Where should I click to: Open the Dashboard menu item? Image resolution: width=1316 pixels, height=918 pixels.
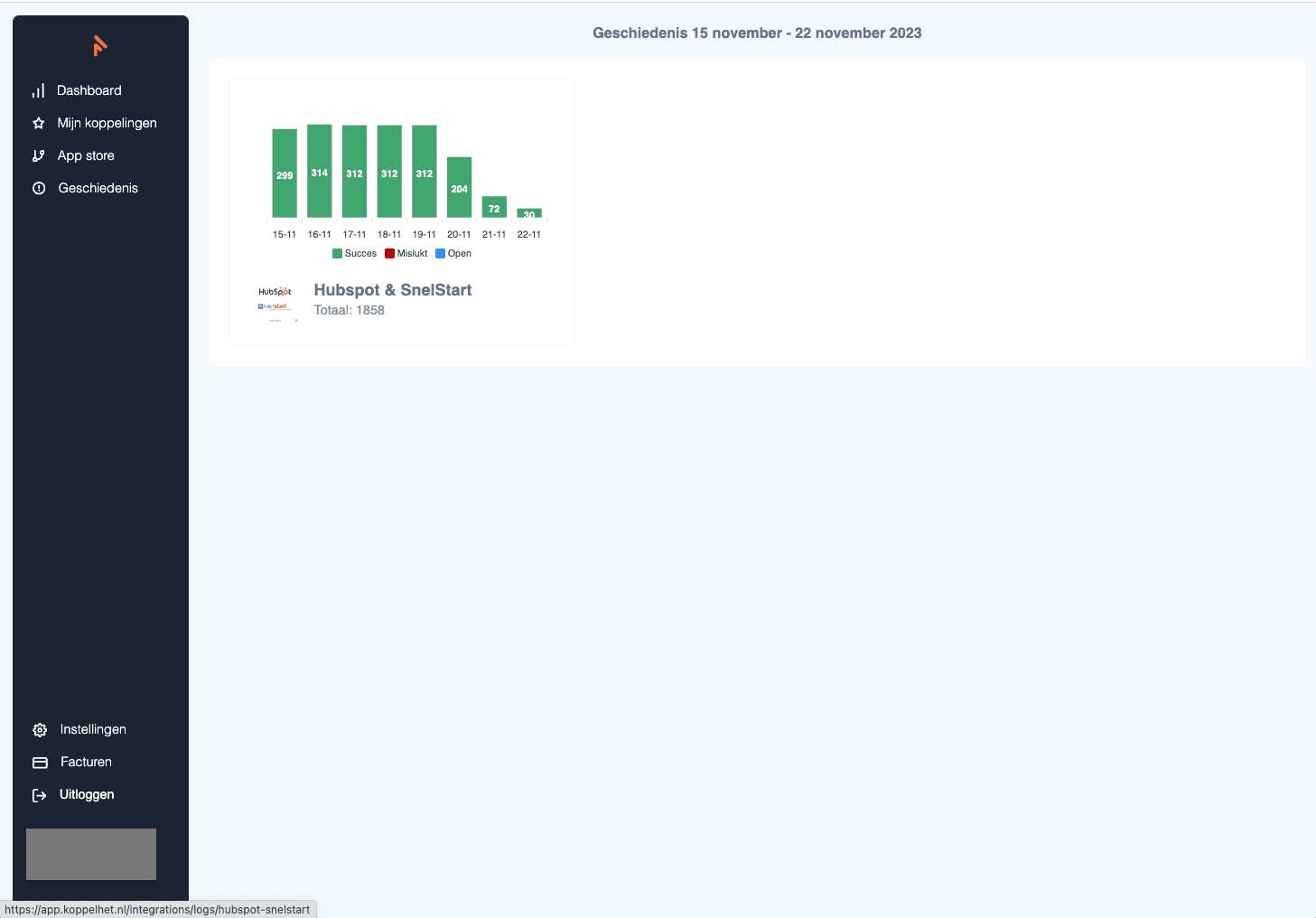(89, 90)
